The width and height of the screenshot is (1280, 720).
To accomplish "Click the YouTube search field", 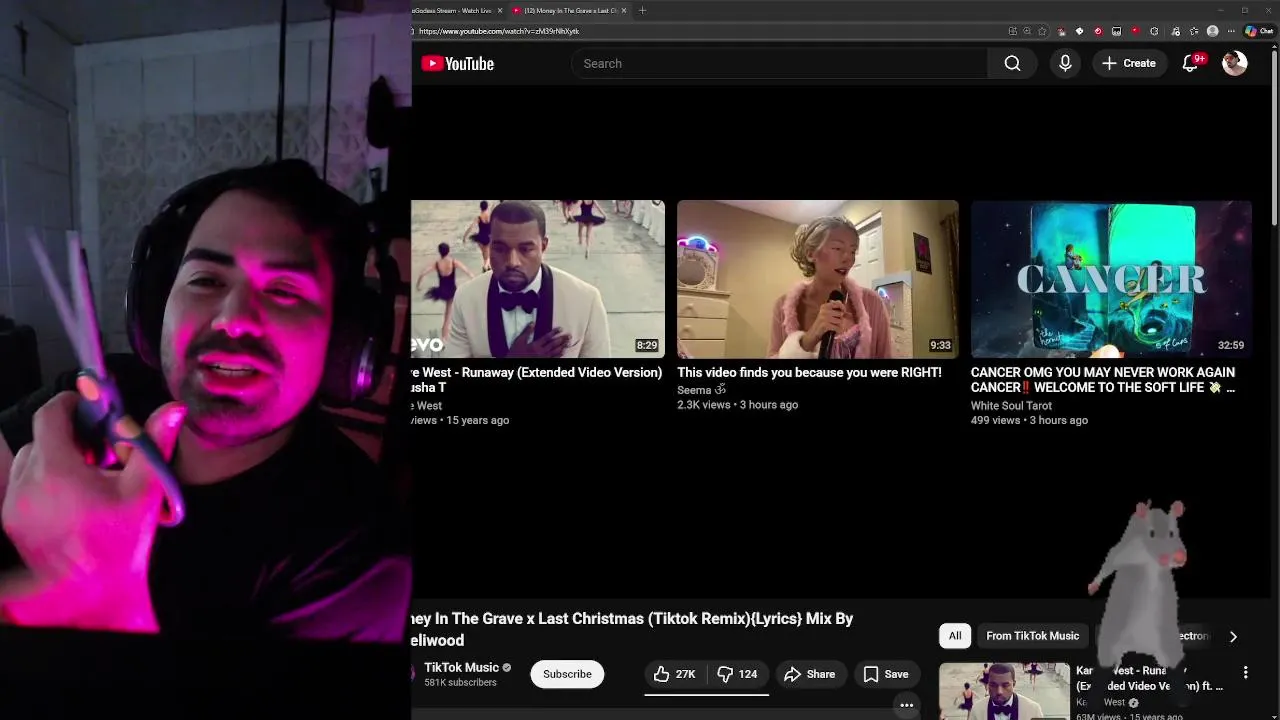I will click(779, 63).
